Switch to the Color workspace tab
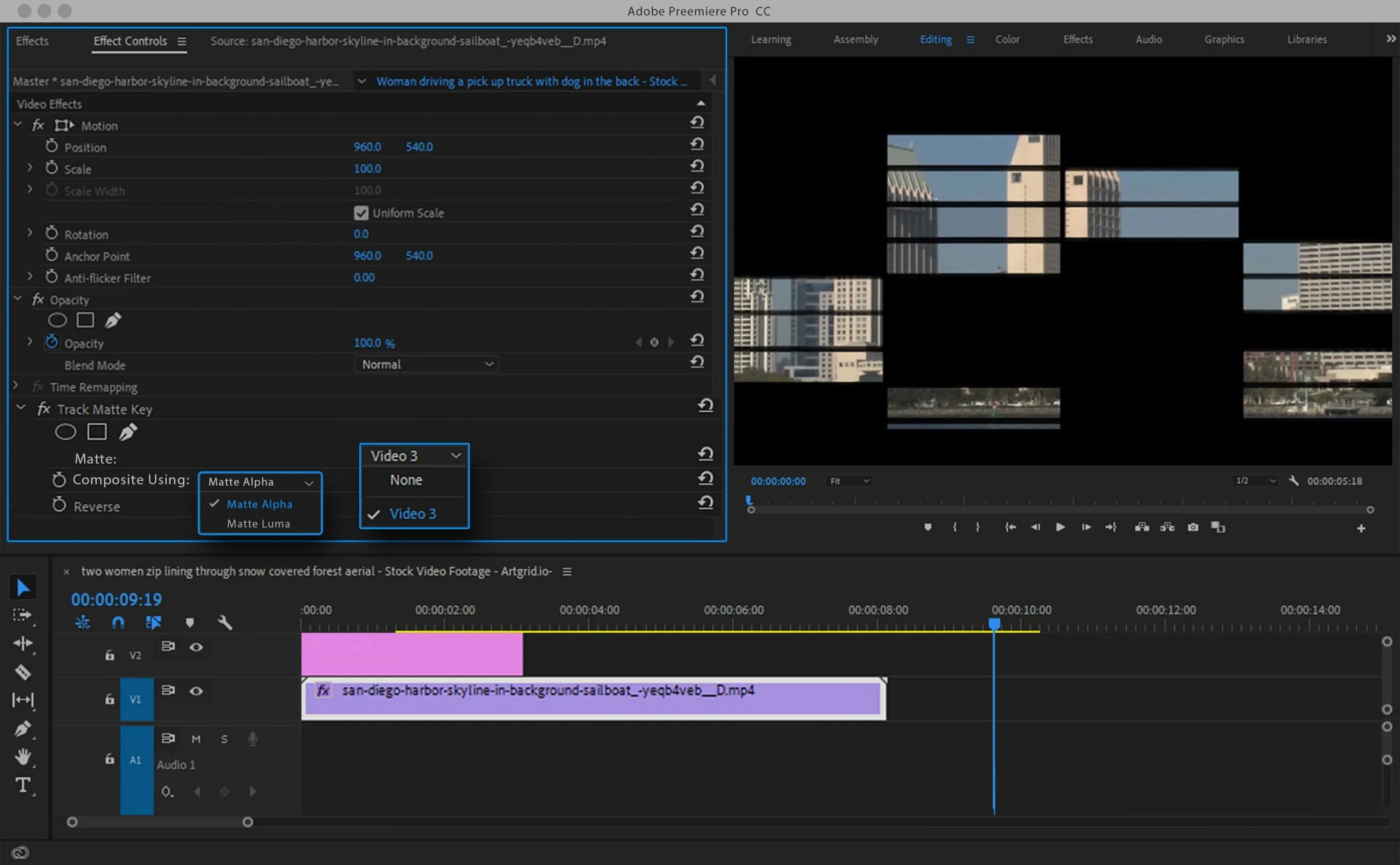This screenshot has height=865, width=1400. 1007,39
